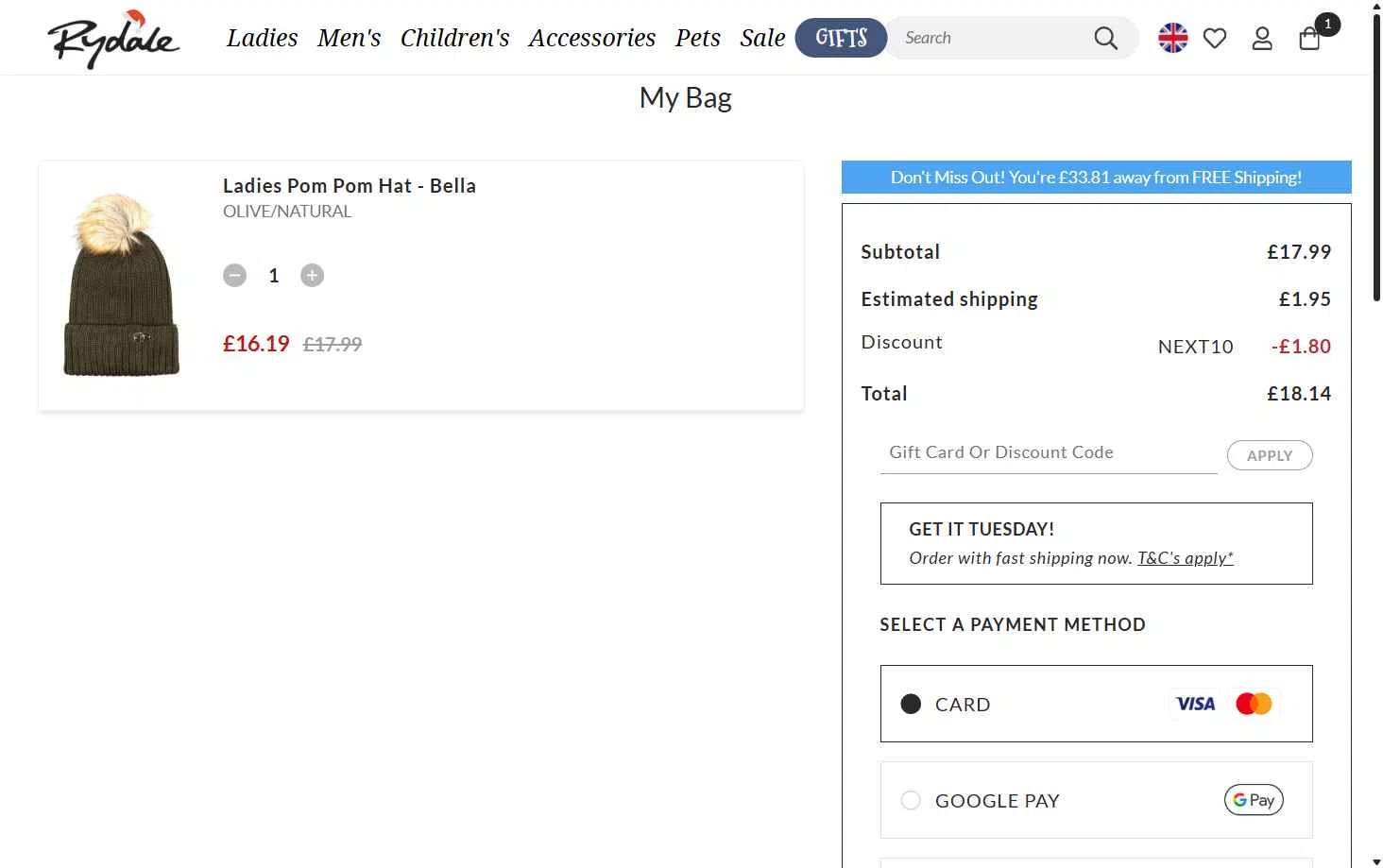Open the account profile icon

click(1262, 38)
